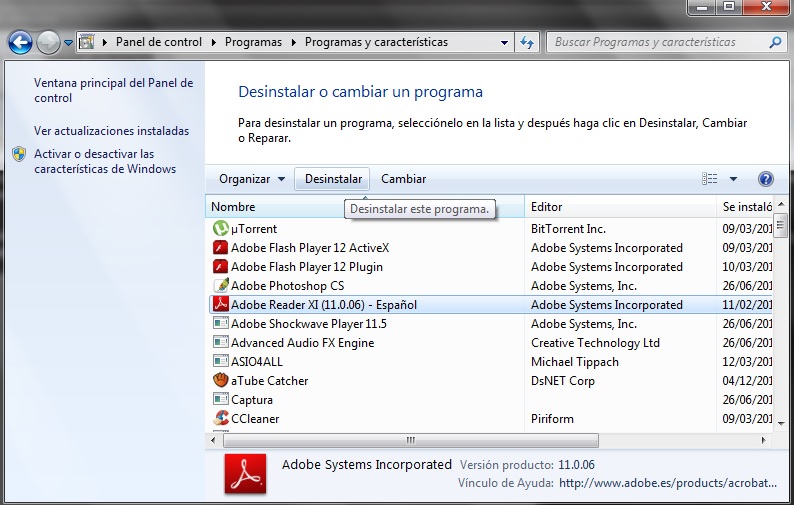Click the Adobe Shockwave Player 11.5 icon
The image size is (794, 505).
pyautogui.click(x=221, y=323)
